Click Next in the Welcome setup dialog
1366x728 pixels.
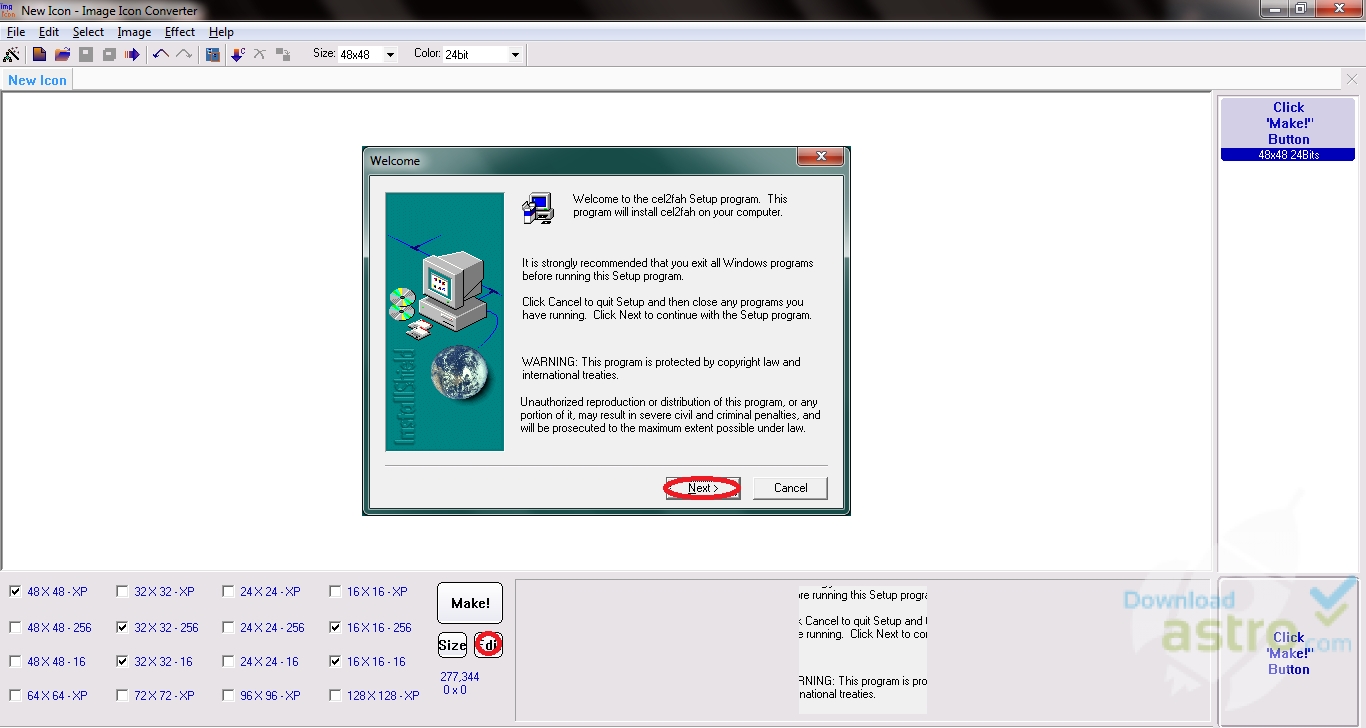tap(702, 487)
